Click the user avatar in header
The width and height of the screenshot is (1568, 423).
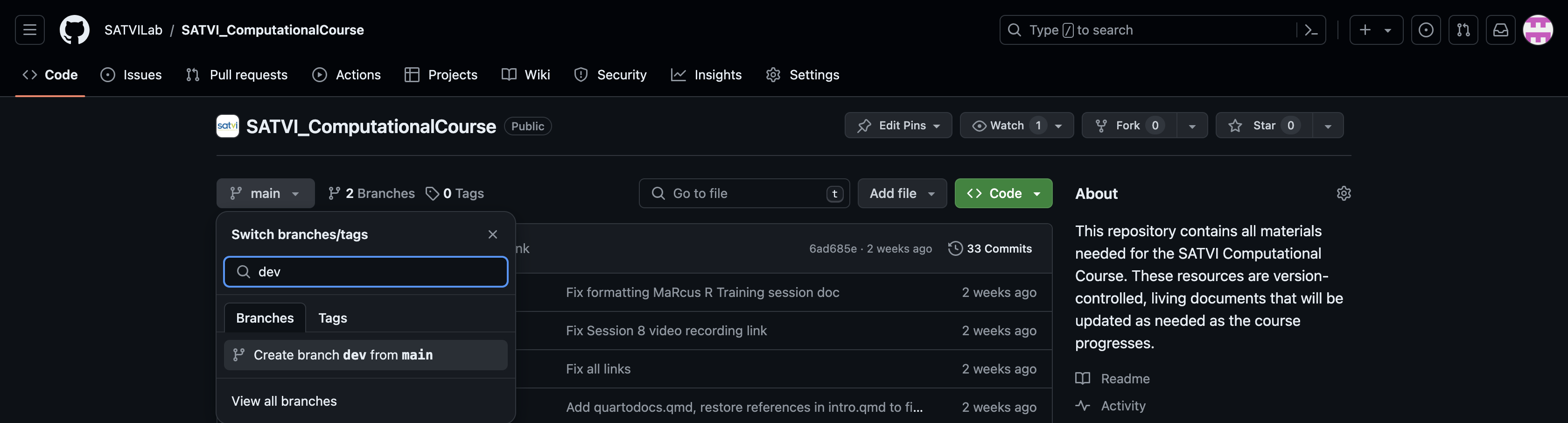(1538, 30)
